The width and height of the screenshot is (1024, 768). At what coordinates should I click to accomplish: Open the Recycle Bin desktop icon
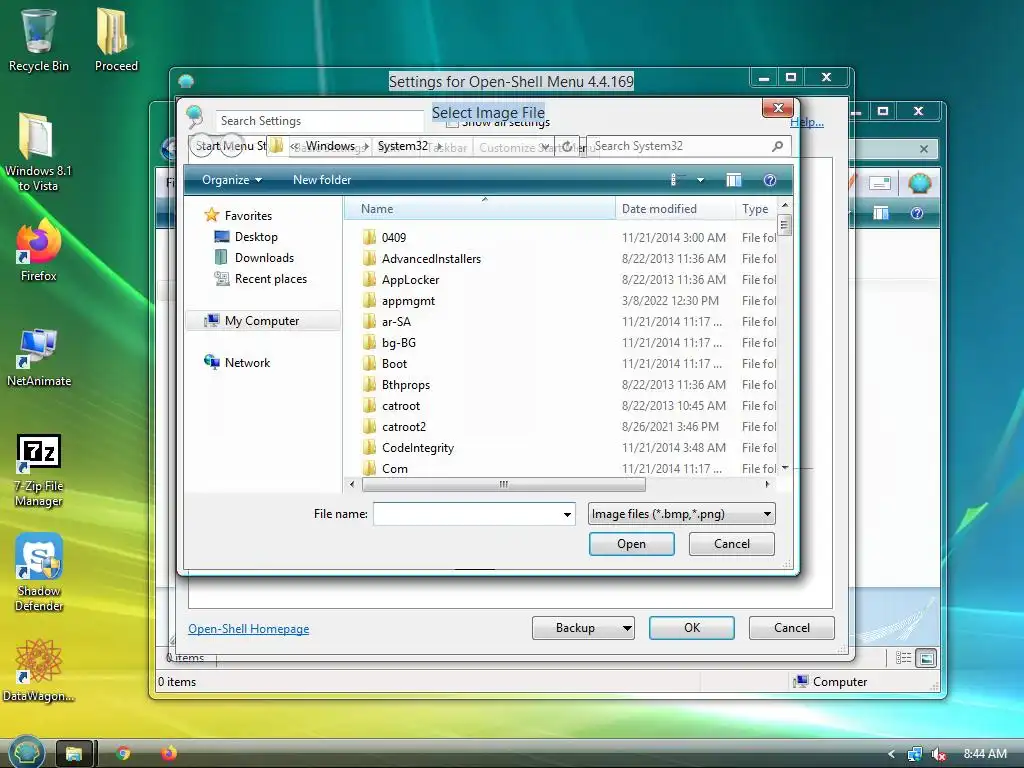pyautogui.click(x=39, y=39)
